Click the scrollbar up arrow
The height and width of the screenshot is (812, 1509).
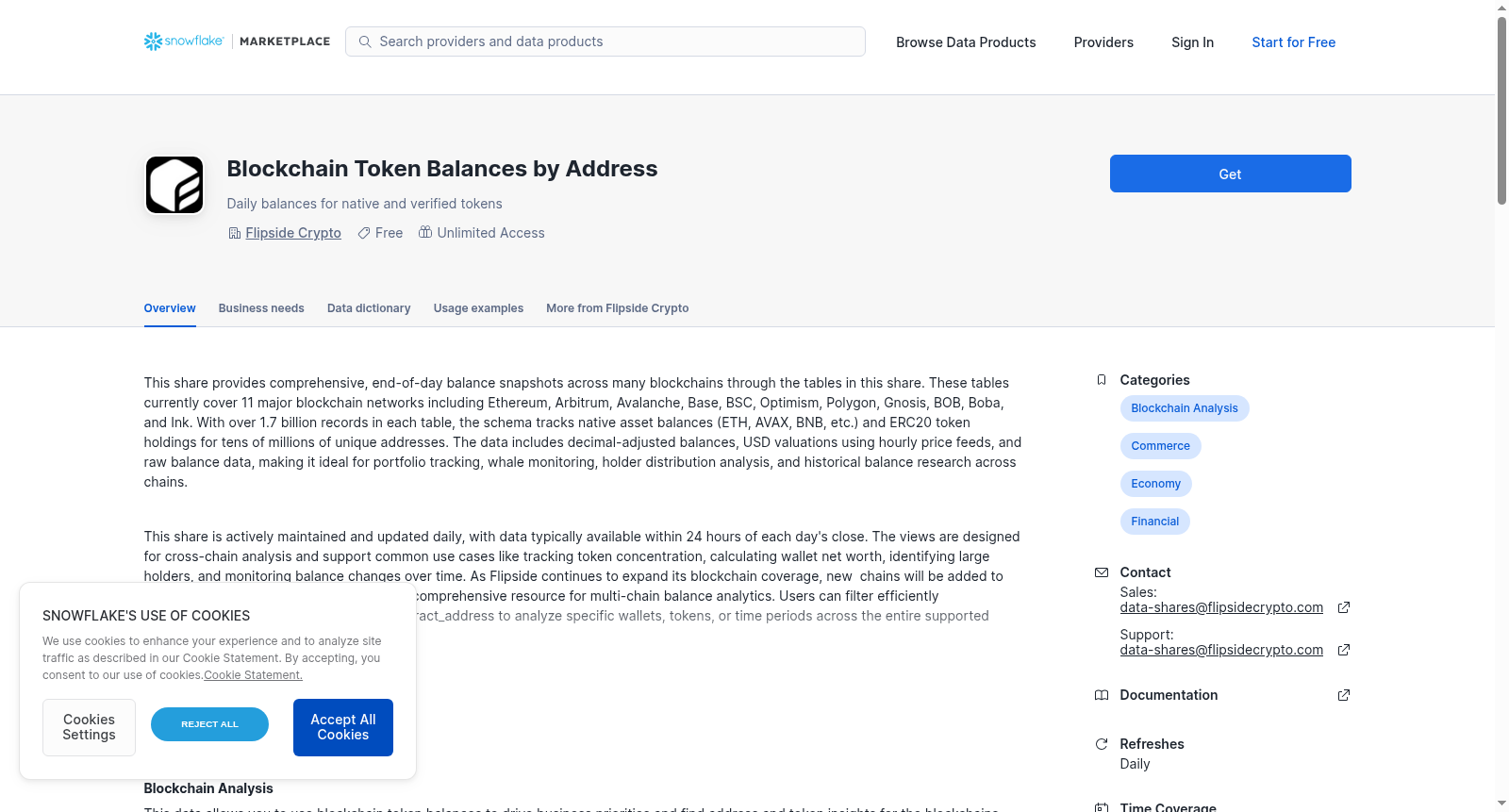coord(1501,7)
